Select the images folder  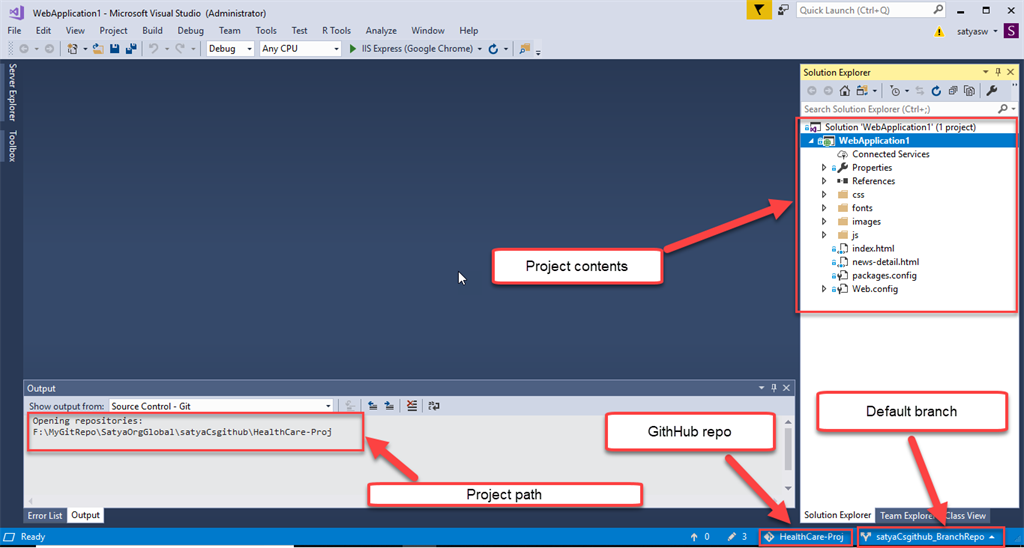tap(867, 221)
